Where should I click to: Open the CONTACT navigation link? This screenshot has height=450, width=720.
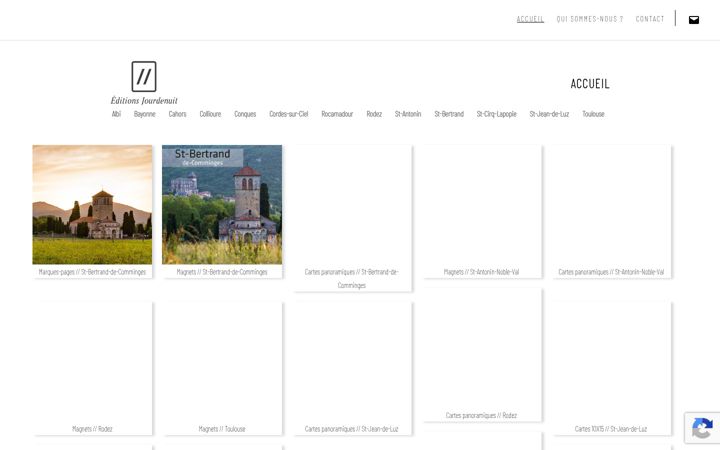(x=650, y=19)
